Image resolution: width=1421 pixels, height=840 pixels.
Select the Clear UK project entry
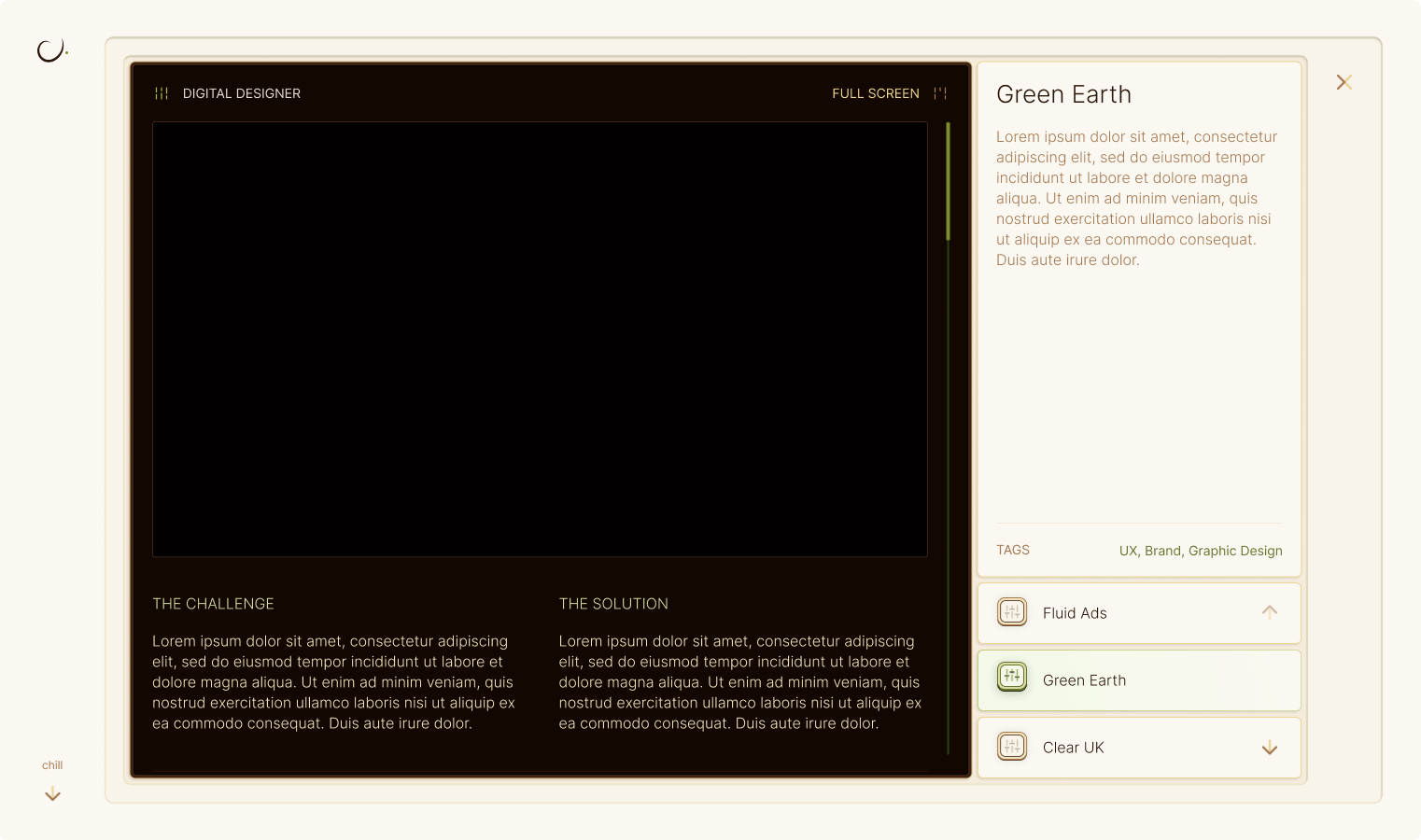(1139, 748)
